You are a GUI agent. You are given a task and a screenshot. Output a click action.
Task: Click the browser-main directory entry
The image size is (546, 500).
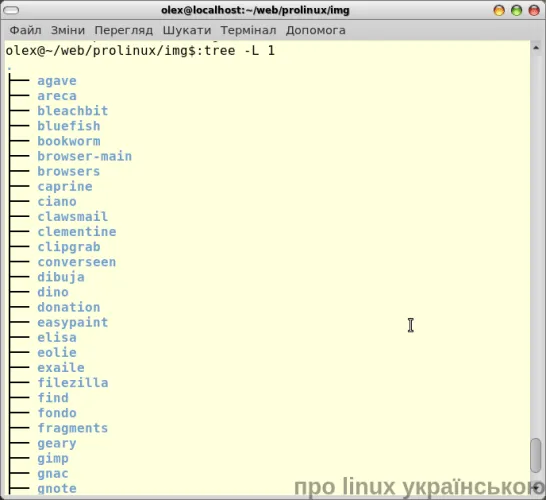tap(85, 156)
